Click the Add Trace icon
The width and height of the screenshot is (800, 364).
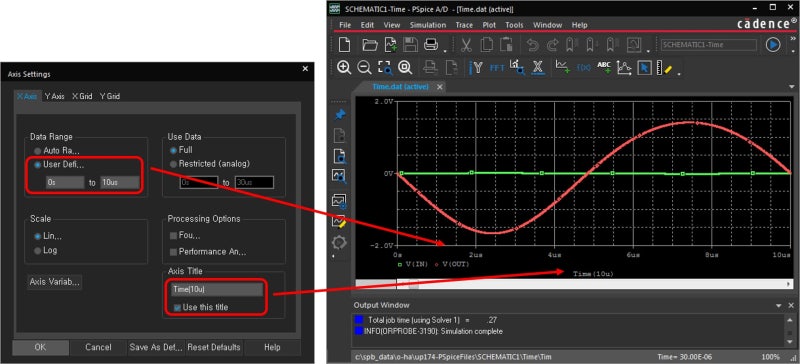[563, 67]
